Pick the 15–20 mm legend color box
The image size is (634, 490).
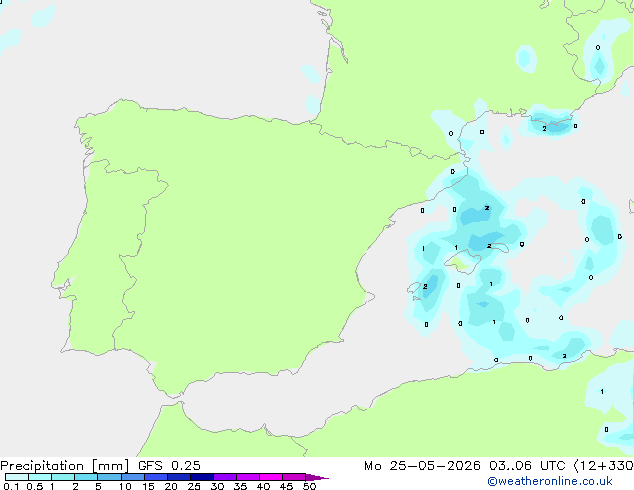click(x=156, y=477)
